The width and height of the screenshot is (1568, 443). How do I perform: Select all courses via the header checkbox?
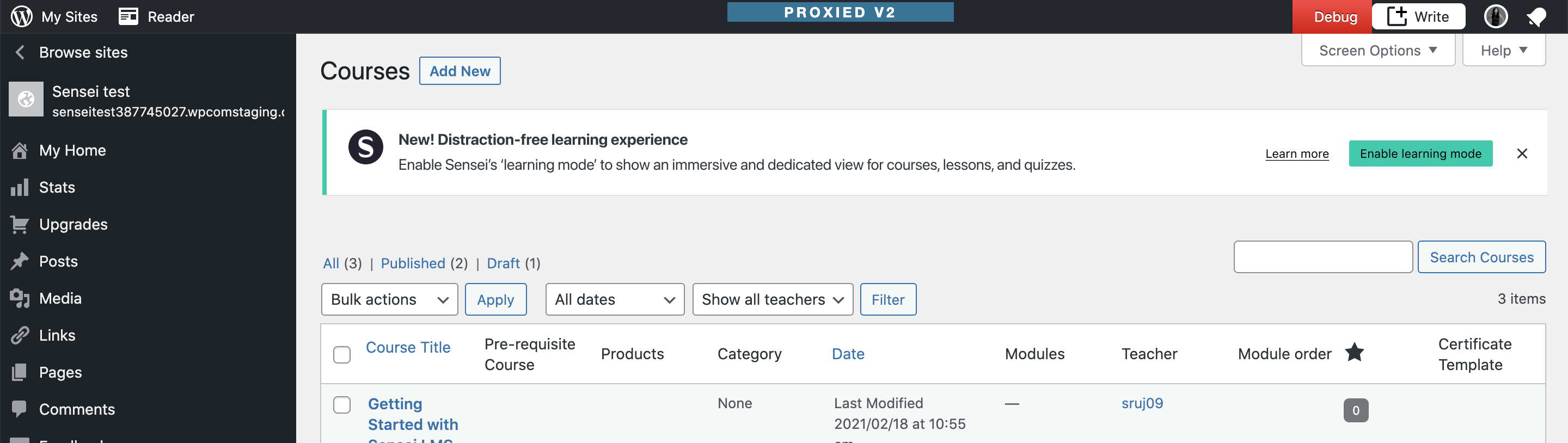coord(341,354)
